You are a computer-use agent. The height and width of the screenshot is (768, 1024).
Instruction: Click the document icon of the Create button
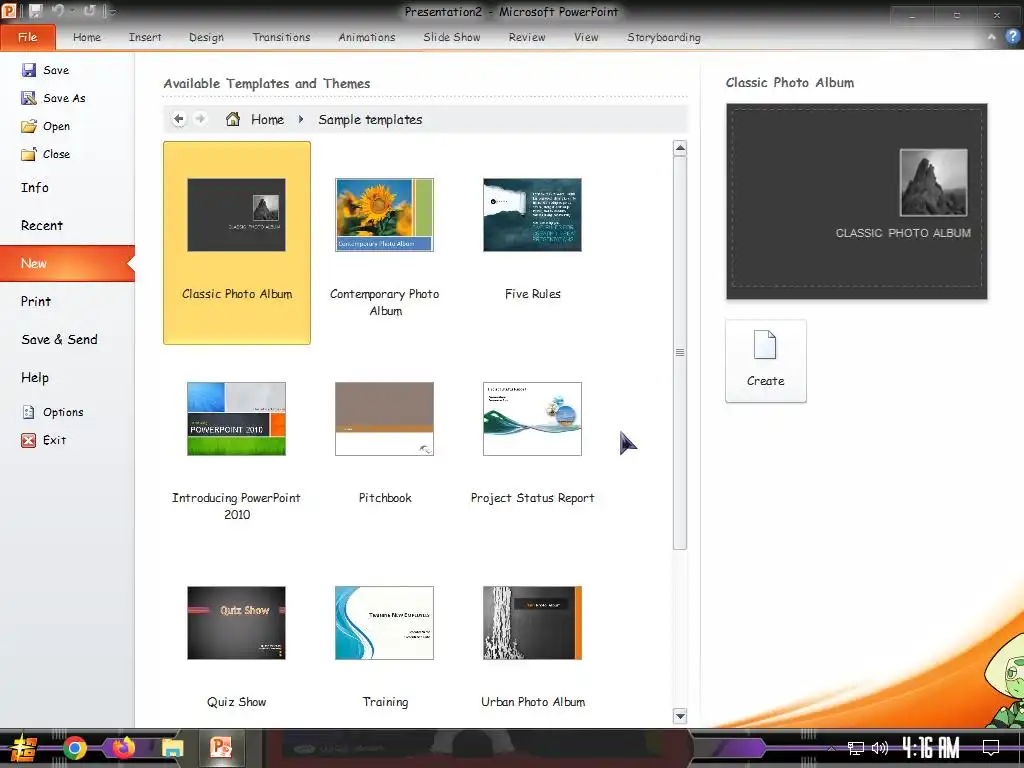(x=765, y=345)
